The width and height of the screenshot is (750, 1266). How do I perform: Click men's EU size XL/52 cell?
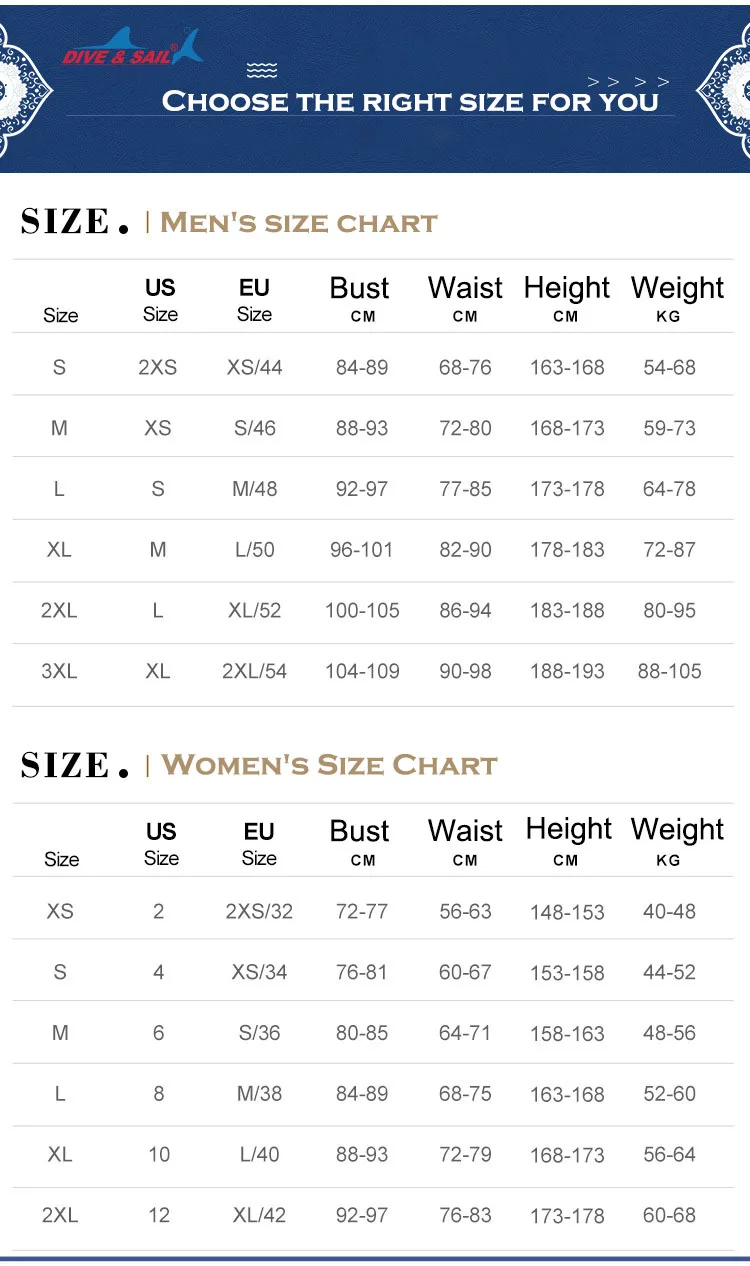tap(255, 610)
